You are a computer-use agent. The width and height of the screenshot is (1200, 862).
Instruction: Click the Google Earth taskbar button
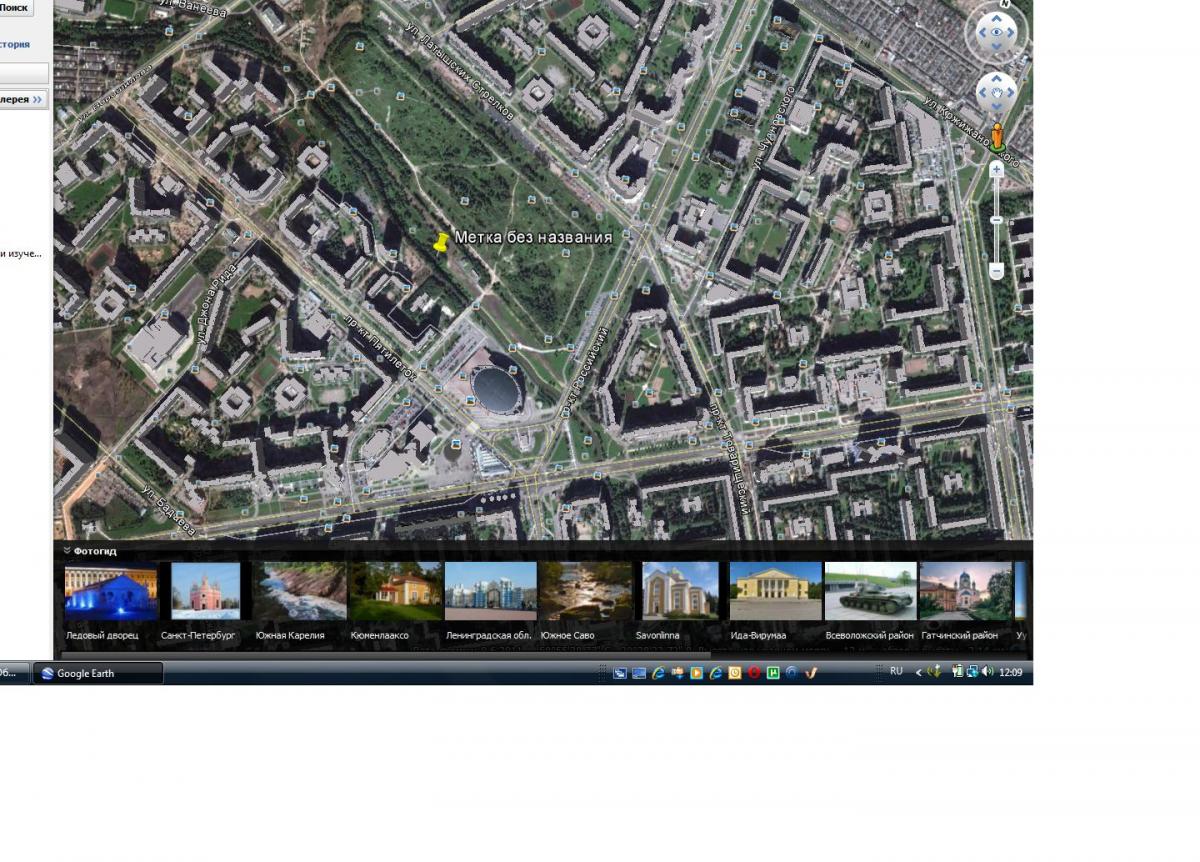coord(98,673)
